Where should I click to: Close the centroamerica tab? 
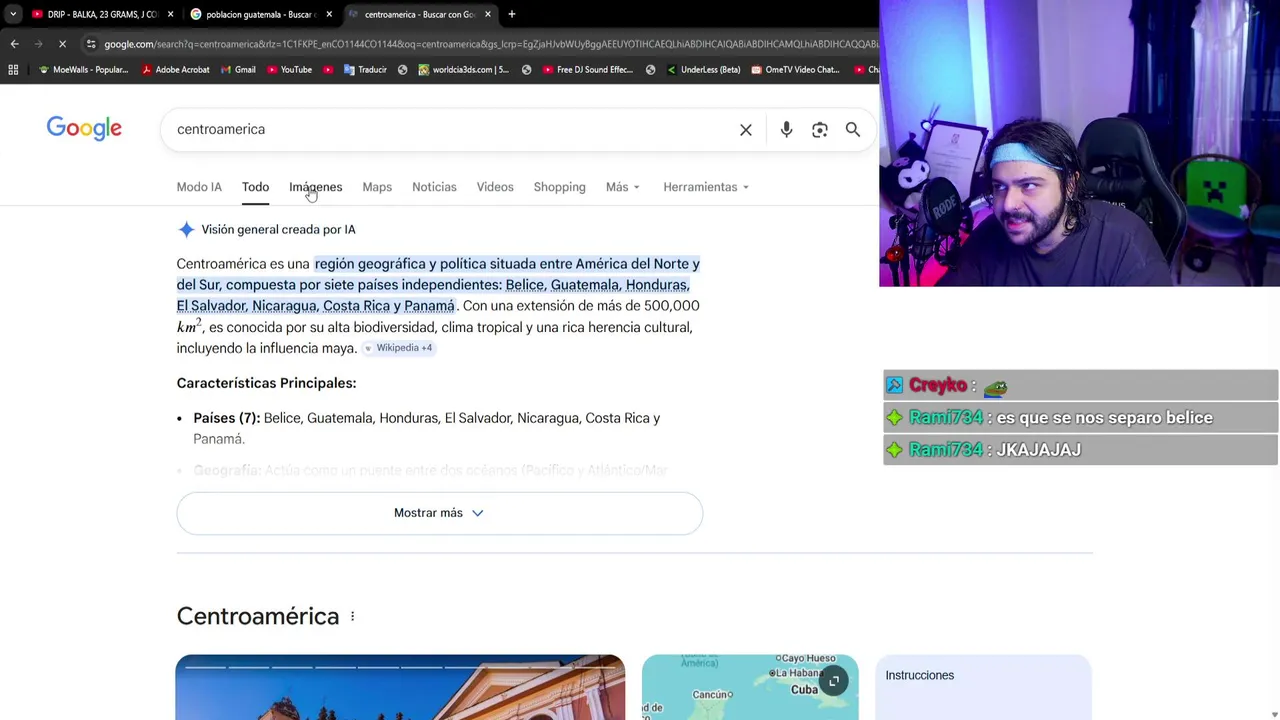(488, 14)
